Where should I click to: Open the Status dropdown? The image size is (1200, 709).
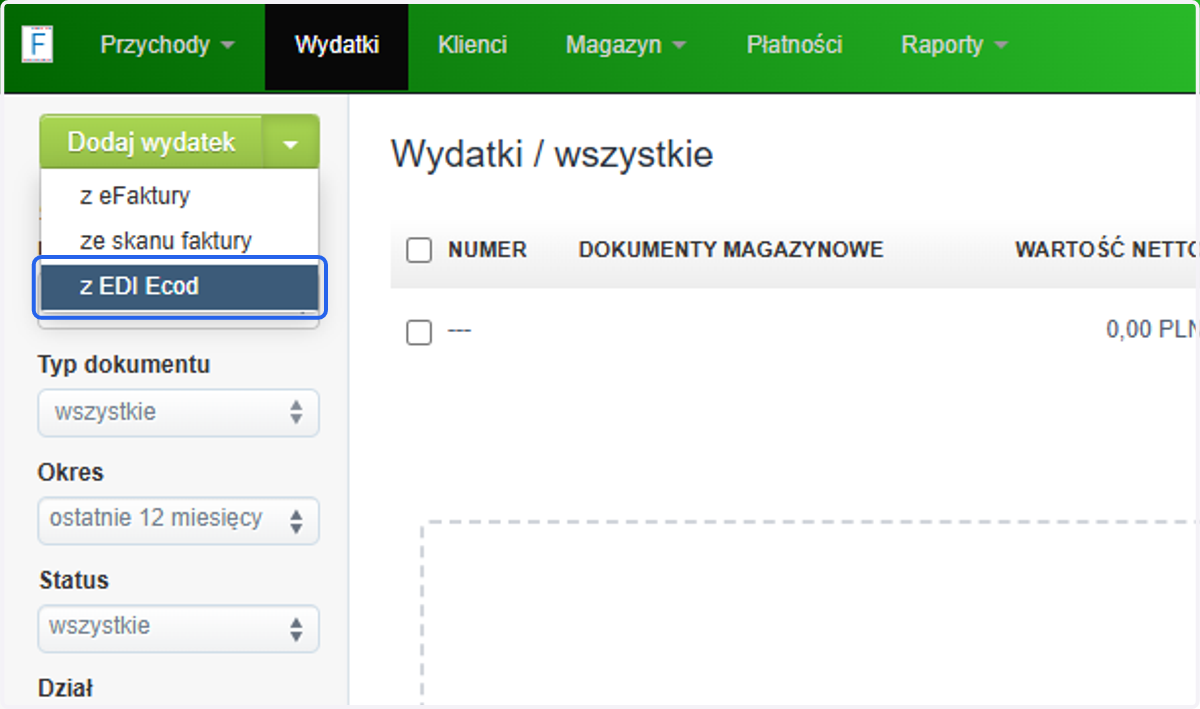178,627
